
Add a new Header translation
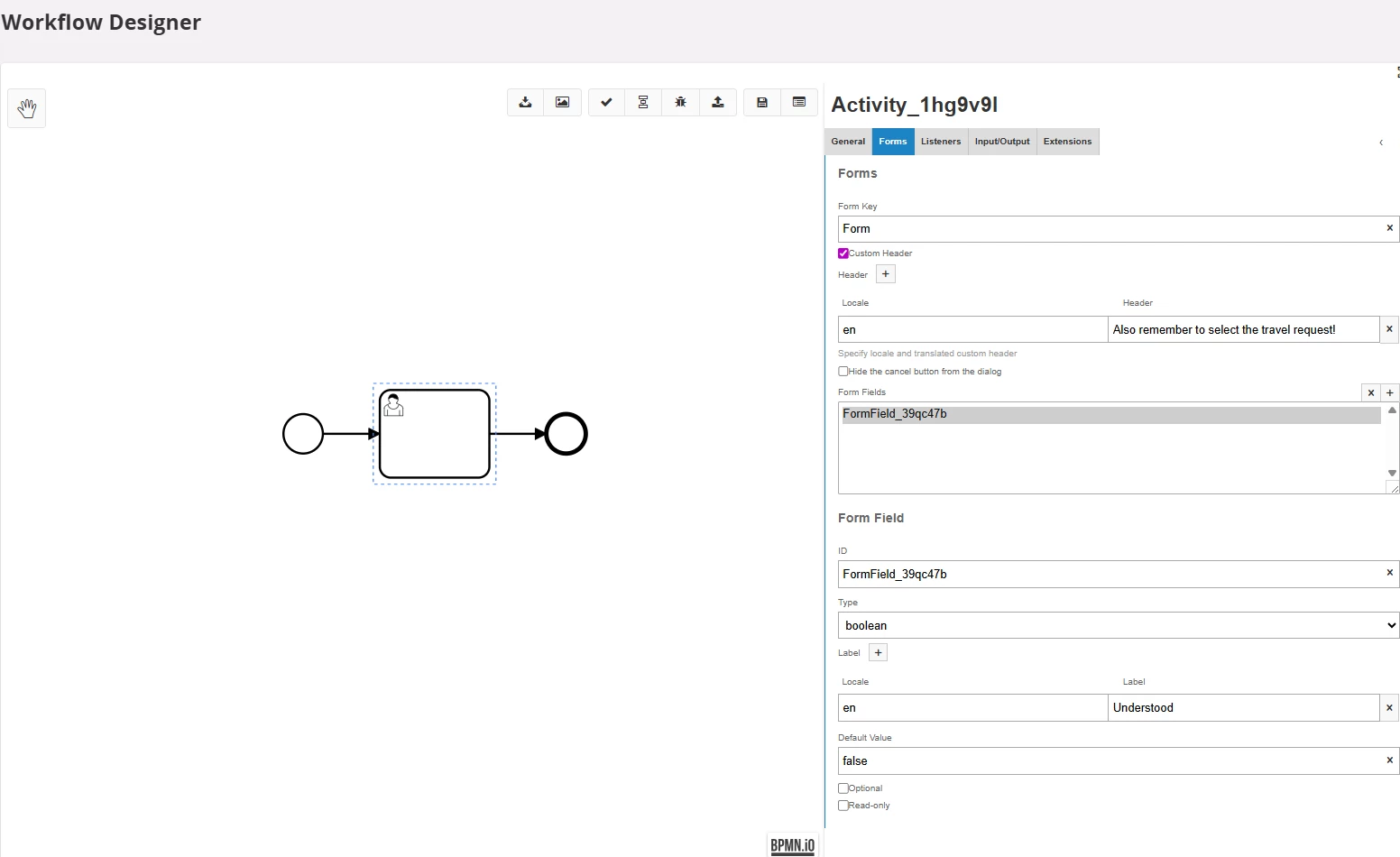click(886, 274)
